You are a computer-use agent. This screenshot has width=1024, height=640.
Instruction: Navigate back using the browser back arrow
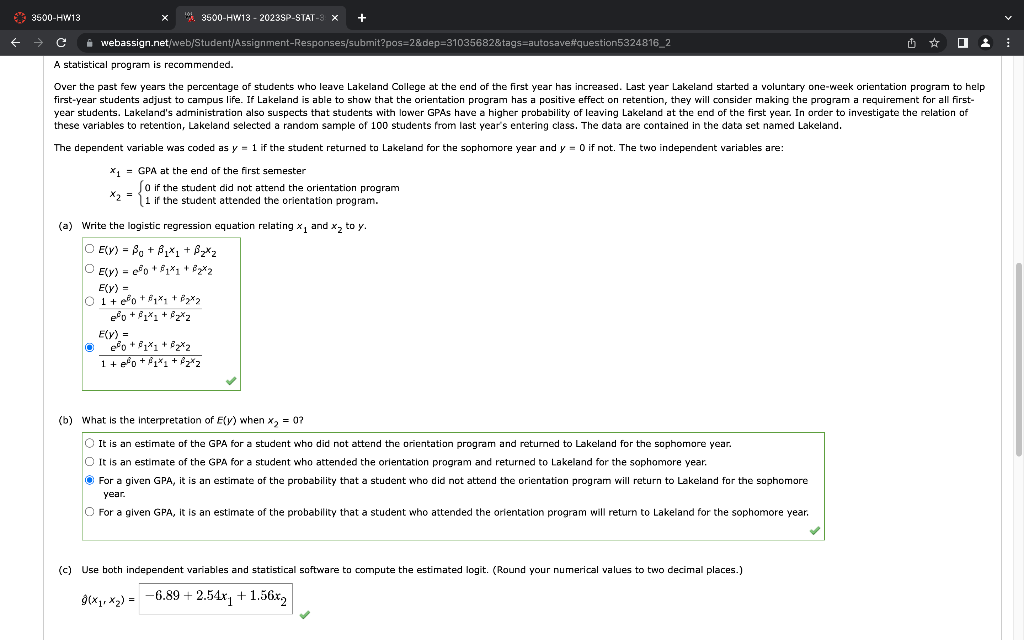click(14, 43)
